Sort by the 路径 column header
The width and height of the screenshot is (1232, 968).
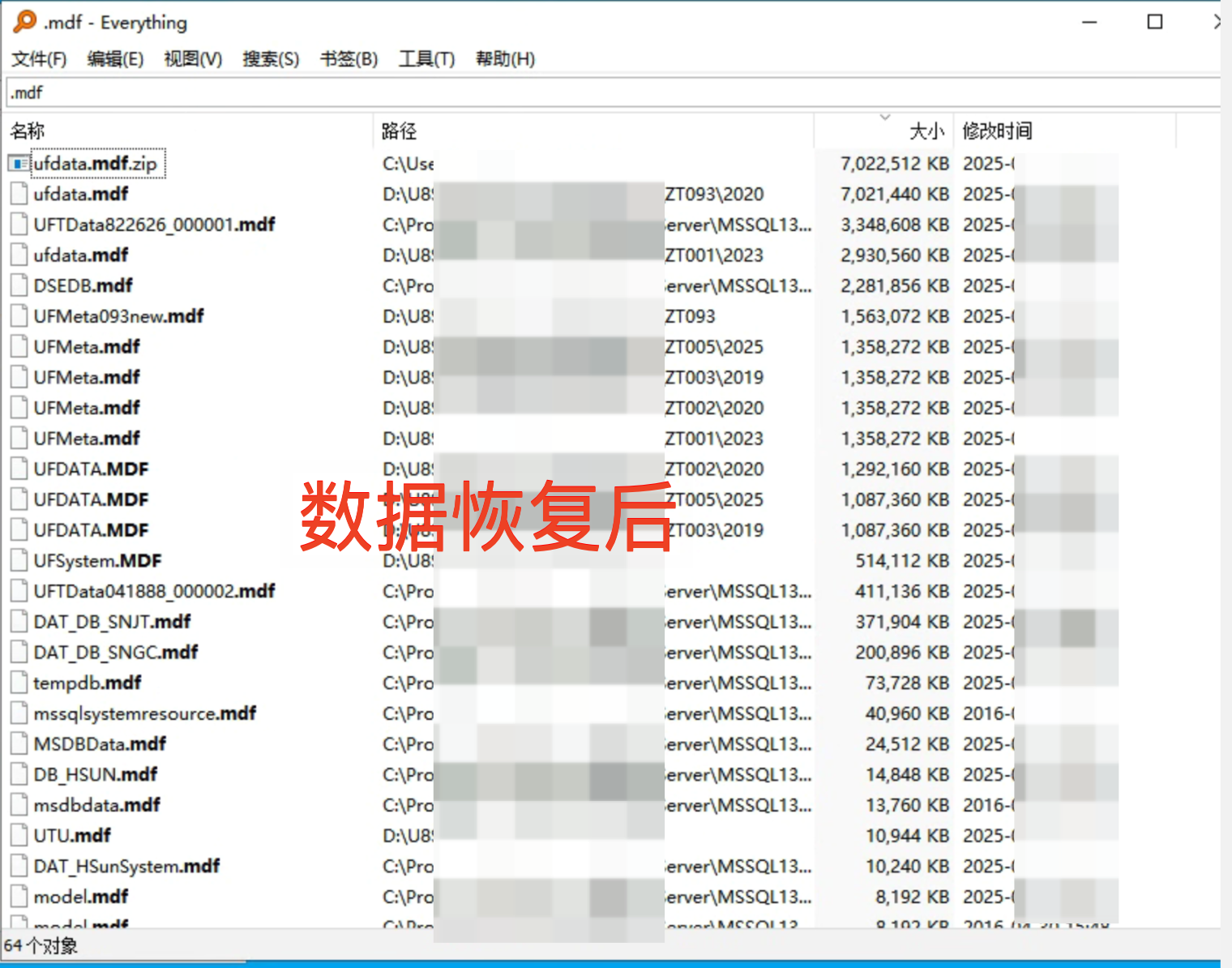399,131
